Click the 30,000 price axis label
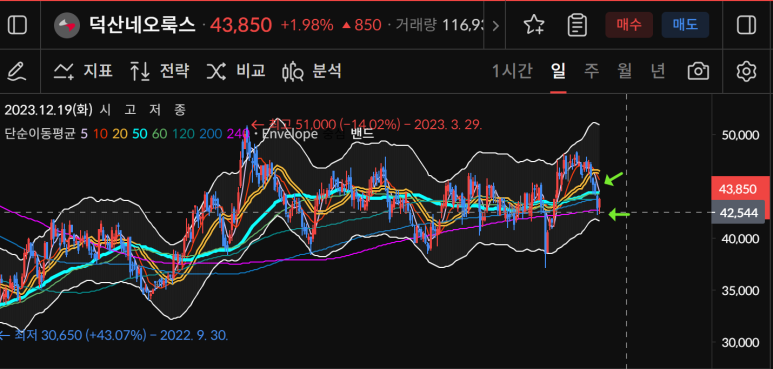773x369 pixels. (741, 343)
